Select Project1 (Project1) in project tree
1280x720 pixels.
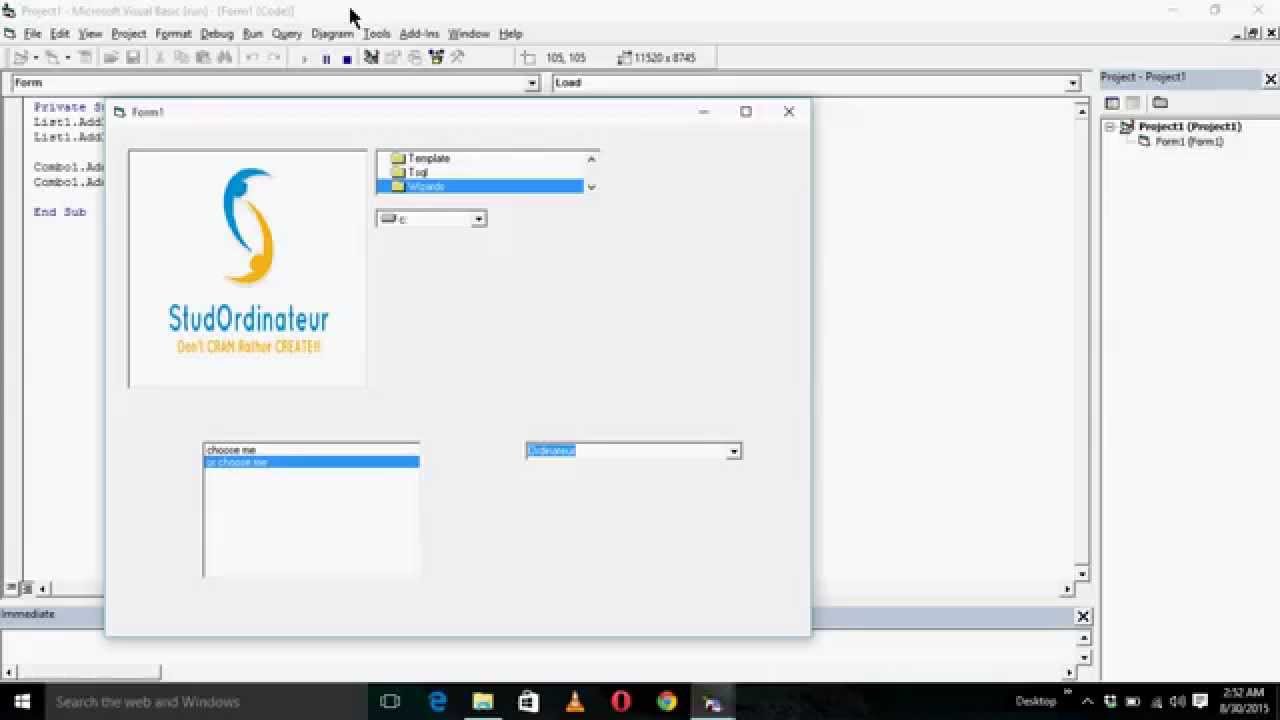[x=1189, y=127]
